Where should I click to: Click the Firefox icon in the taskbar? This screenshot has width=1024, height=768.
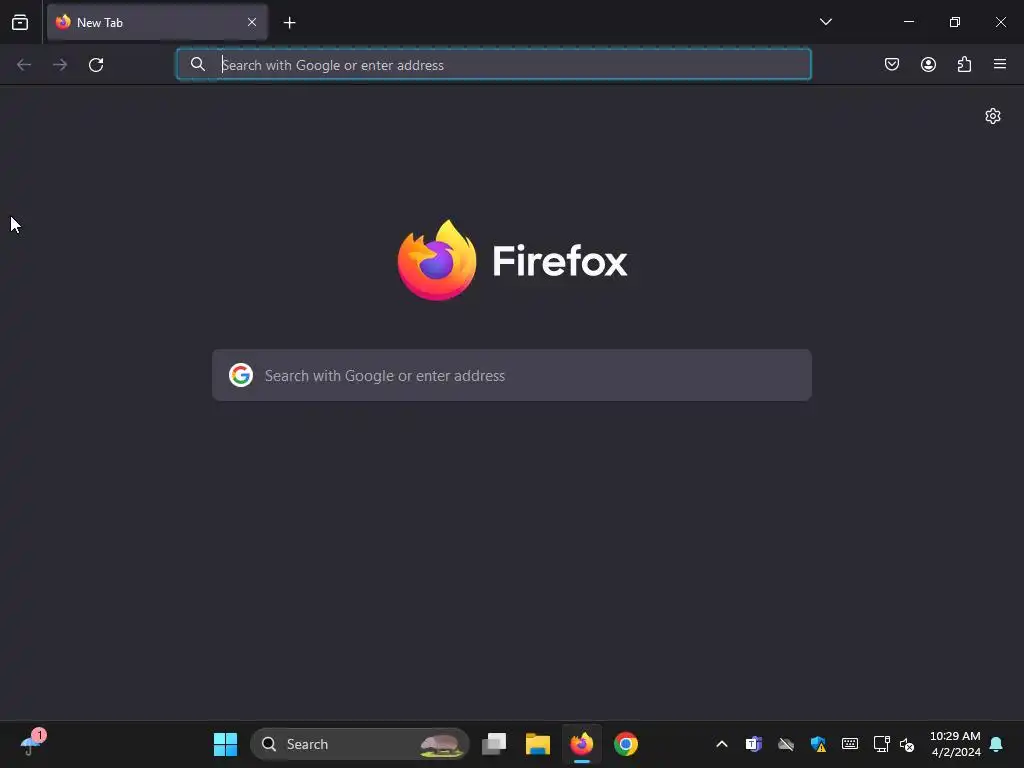pos(582,744)
